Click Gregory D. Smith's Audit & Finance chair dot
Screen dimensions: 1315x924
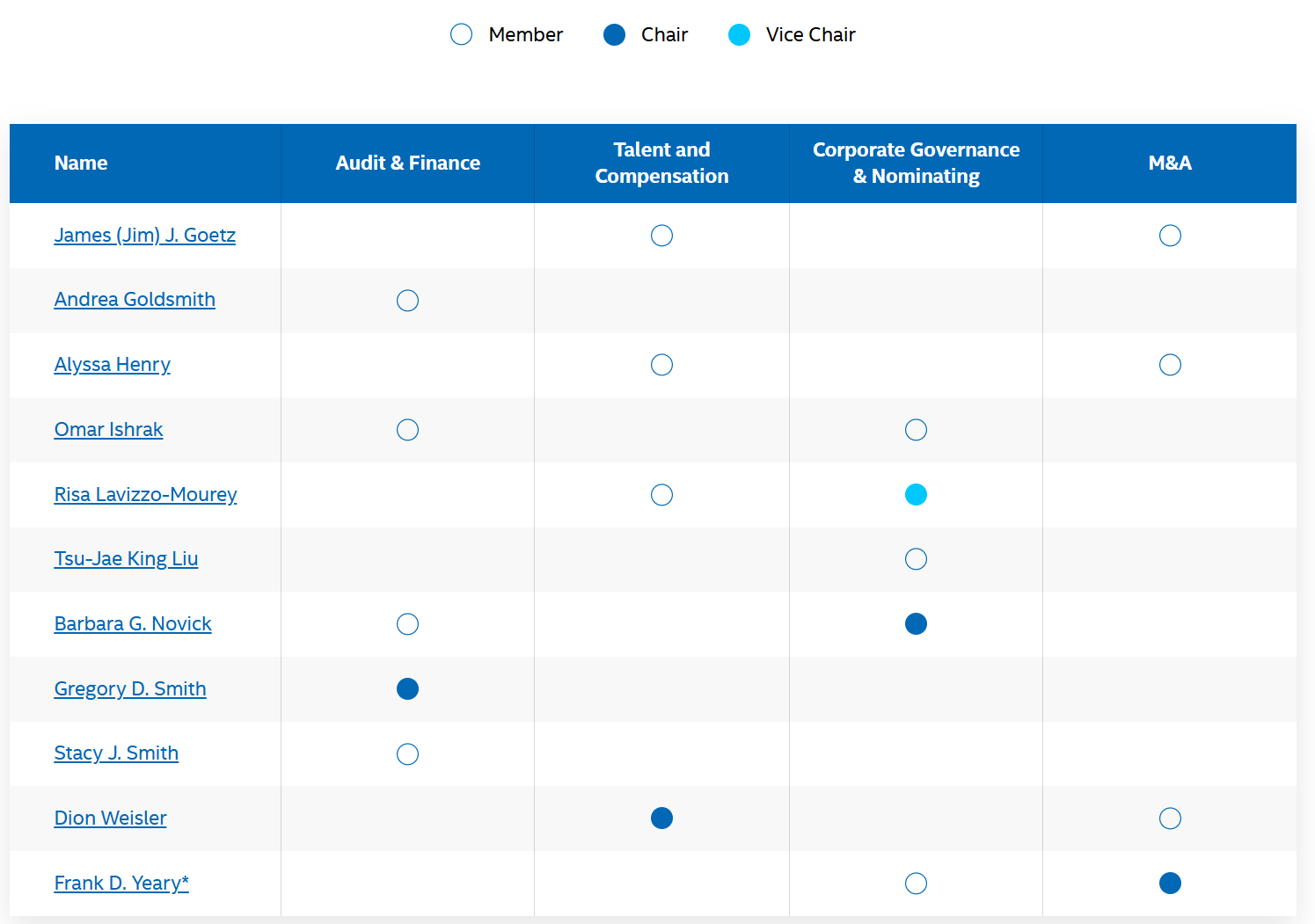407,689
